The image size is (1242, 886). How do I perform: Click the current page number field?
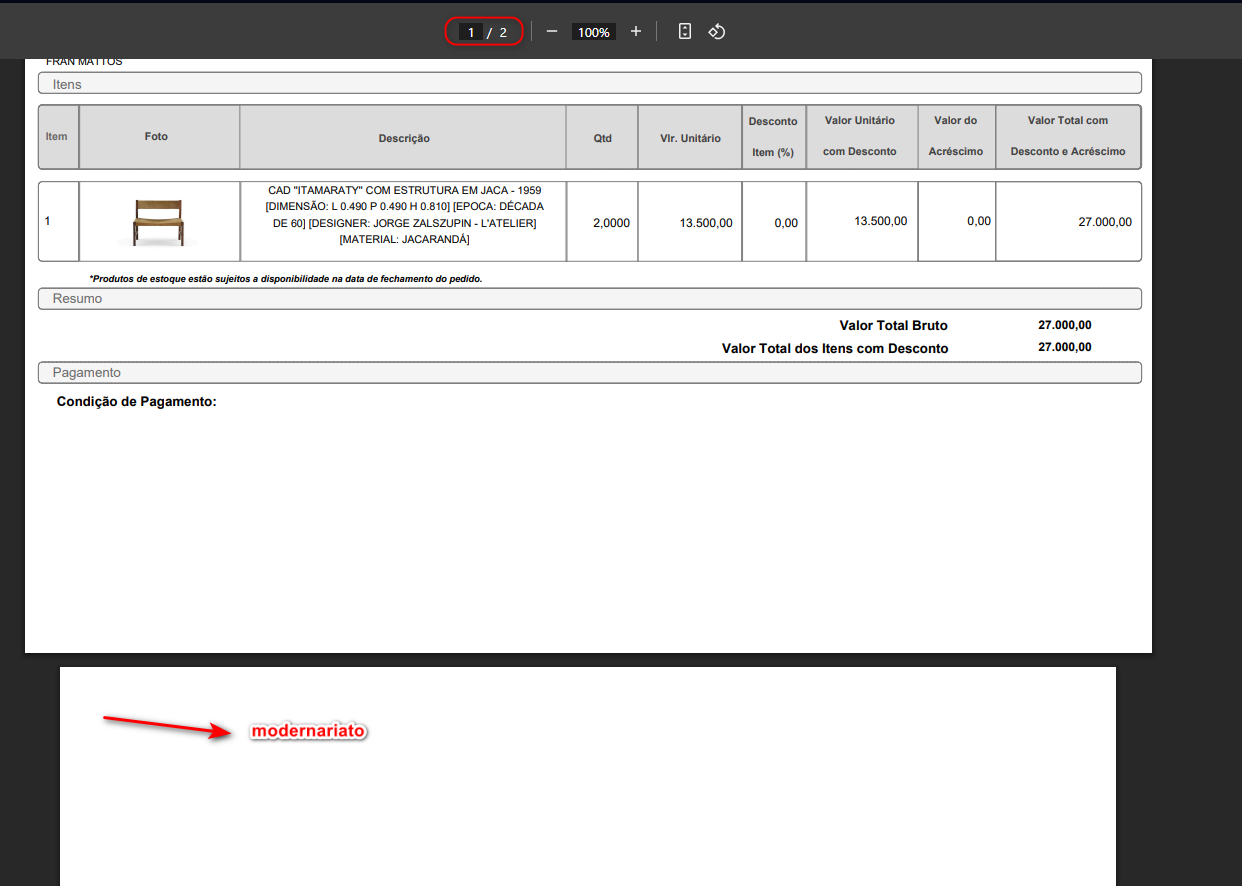[471, 32]
